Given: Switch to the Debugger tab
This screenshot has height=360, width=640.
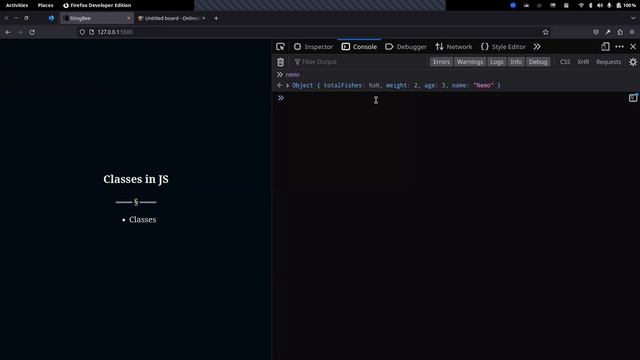Looking at the screenshot, I should point(406,47).
